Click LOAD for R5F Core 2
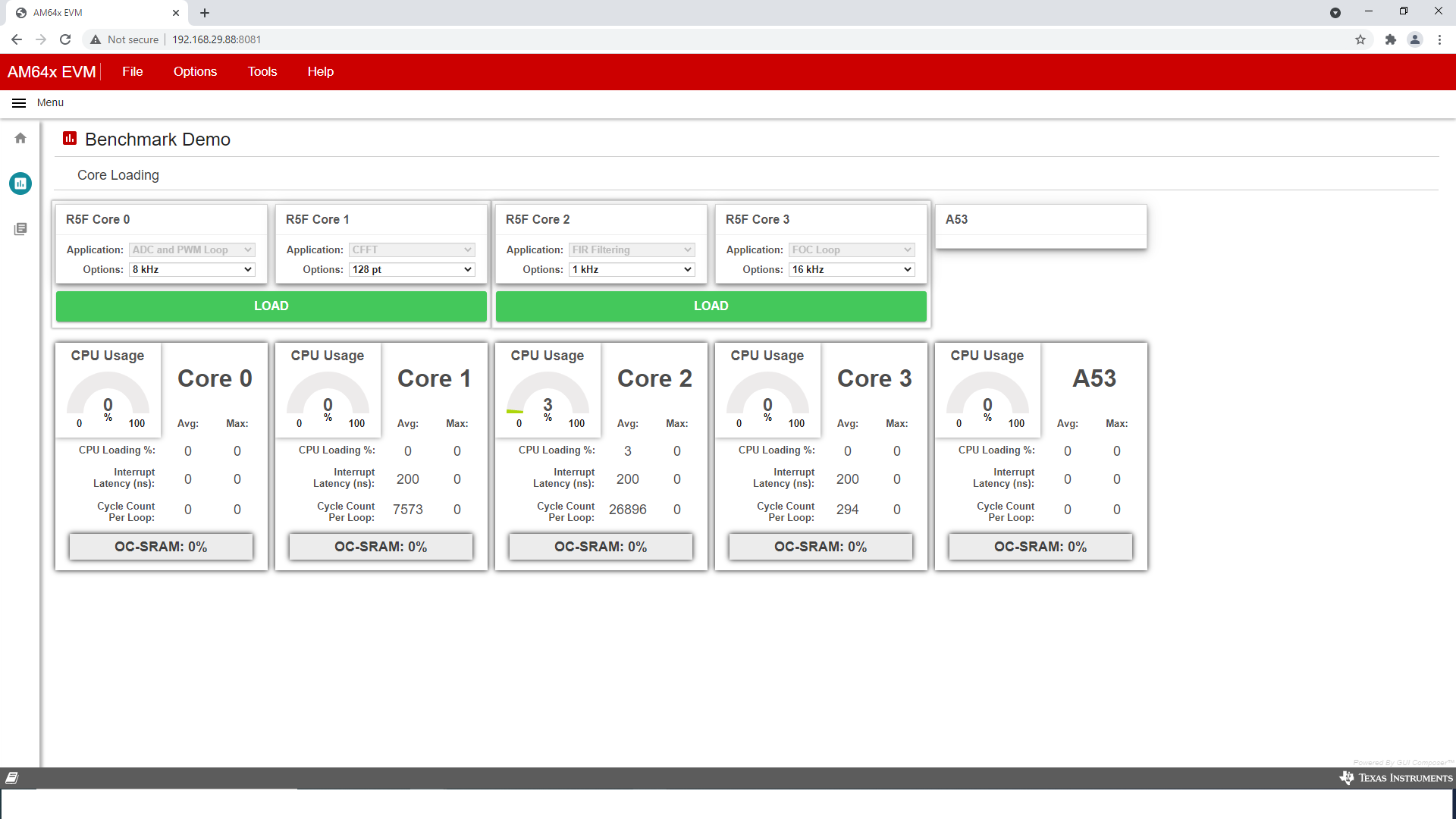 pos(711,306)
